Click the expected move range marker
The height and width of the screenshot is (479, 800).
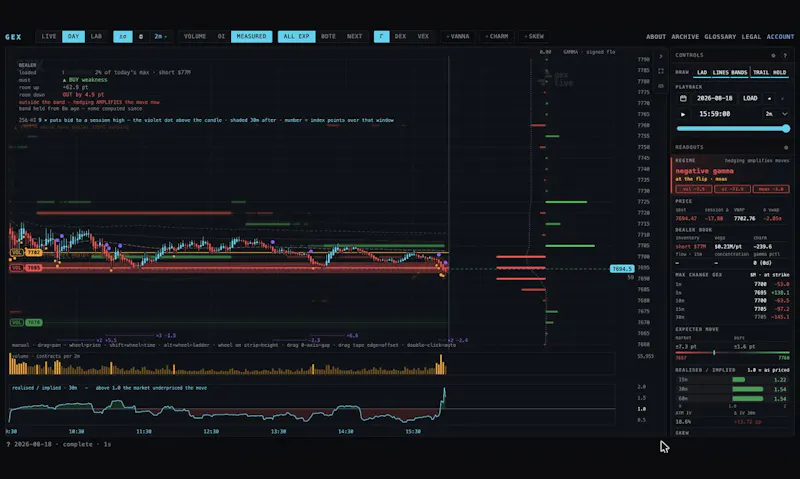point(714,352)
